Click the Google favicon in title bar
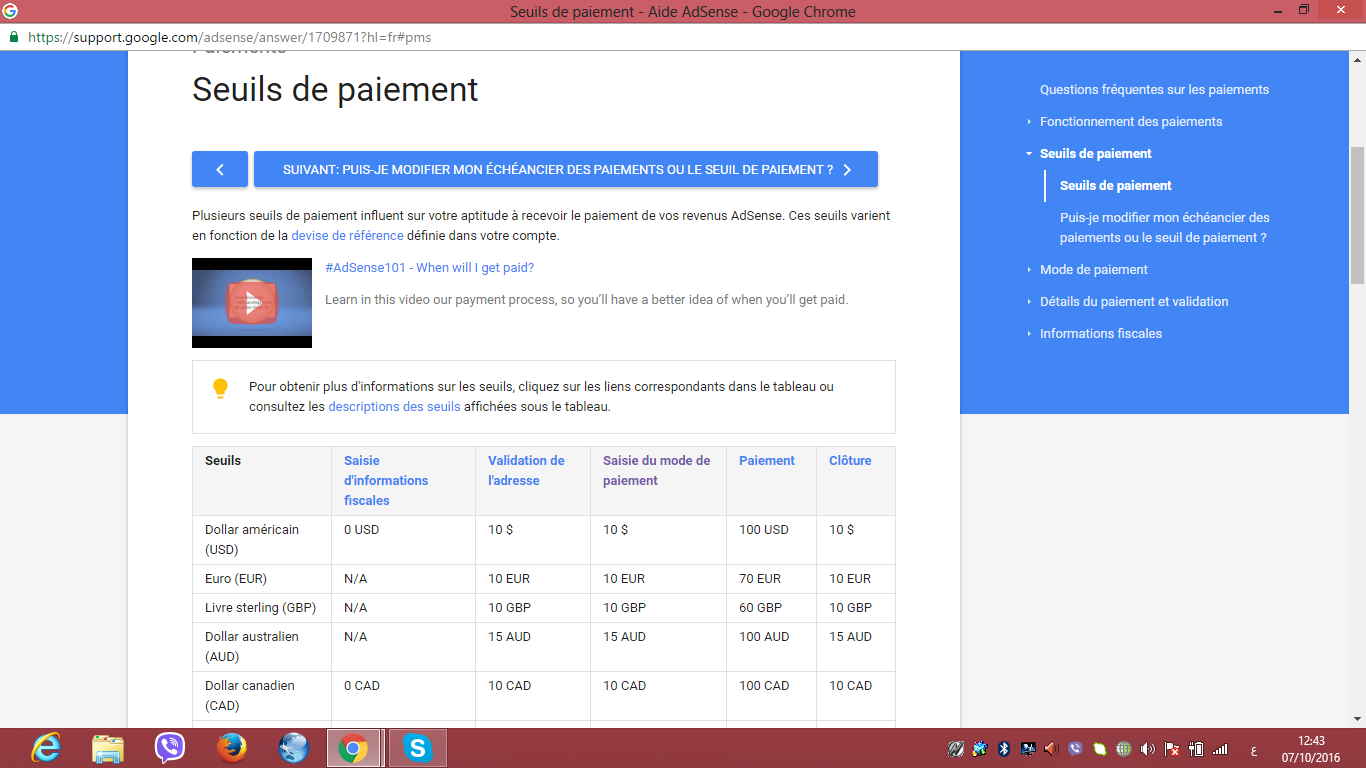1366x768 pixels. pyautogui.click(x=11, y=11)
